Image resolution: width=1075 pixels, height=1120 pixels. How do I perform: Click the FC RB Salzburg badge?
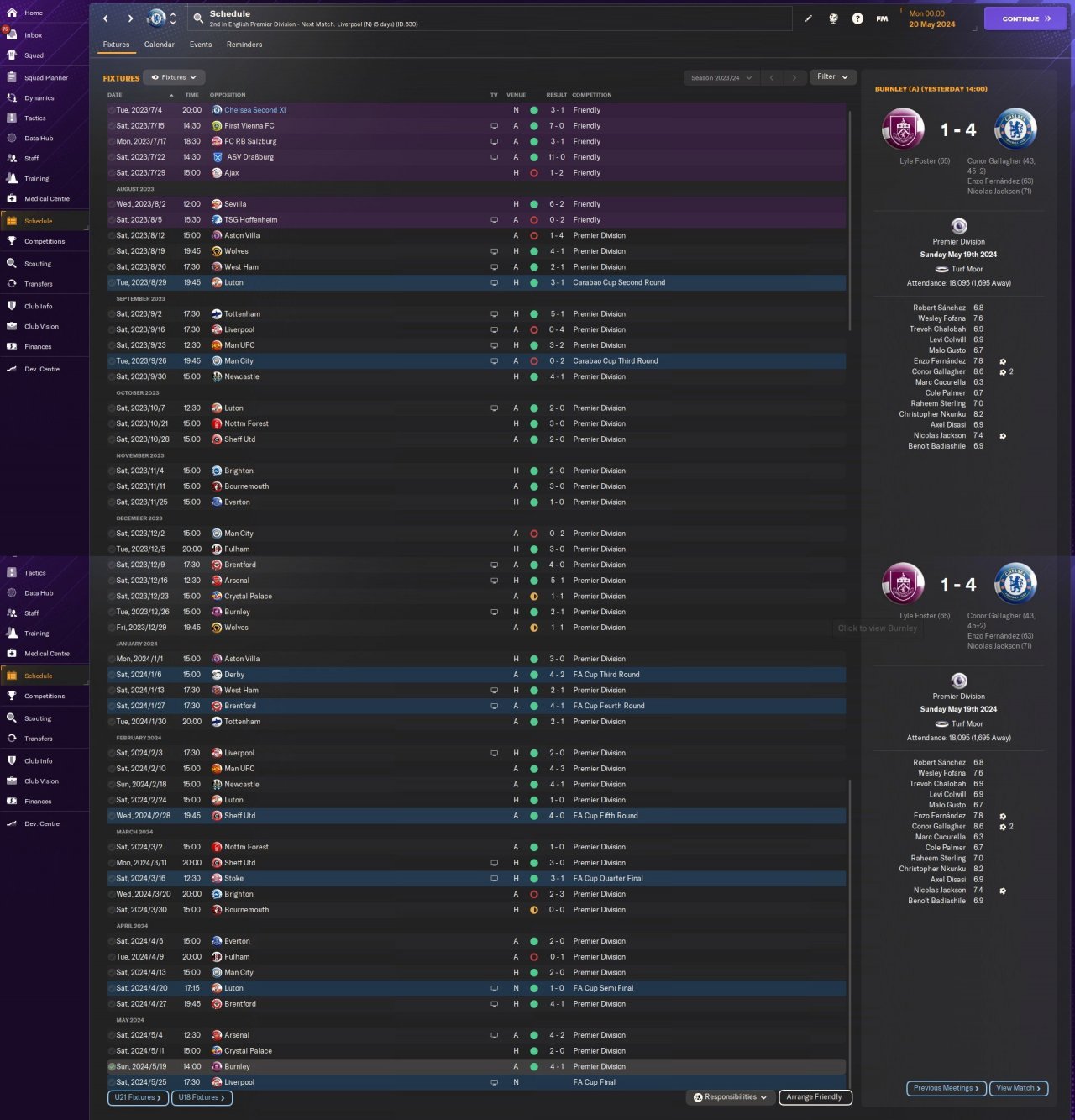[217, 141]
